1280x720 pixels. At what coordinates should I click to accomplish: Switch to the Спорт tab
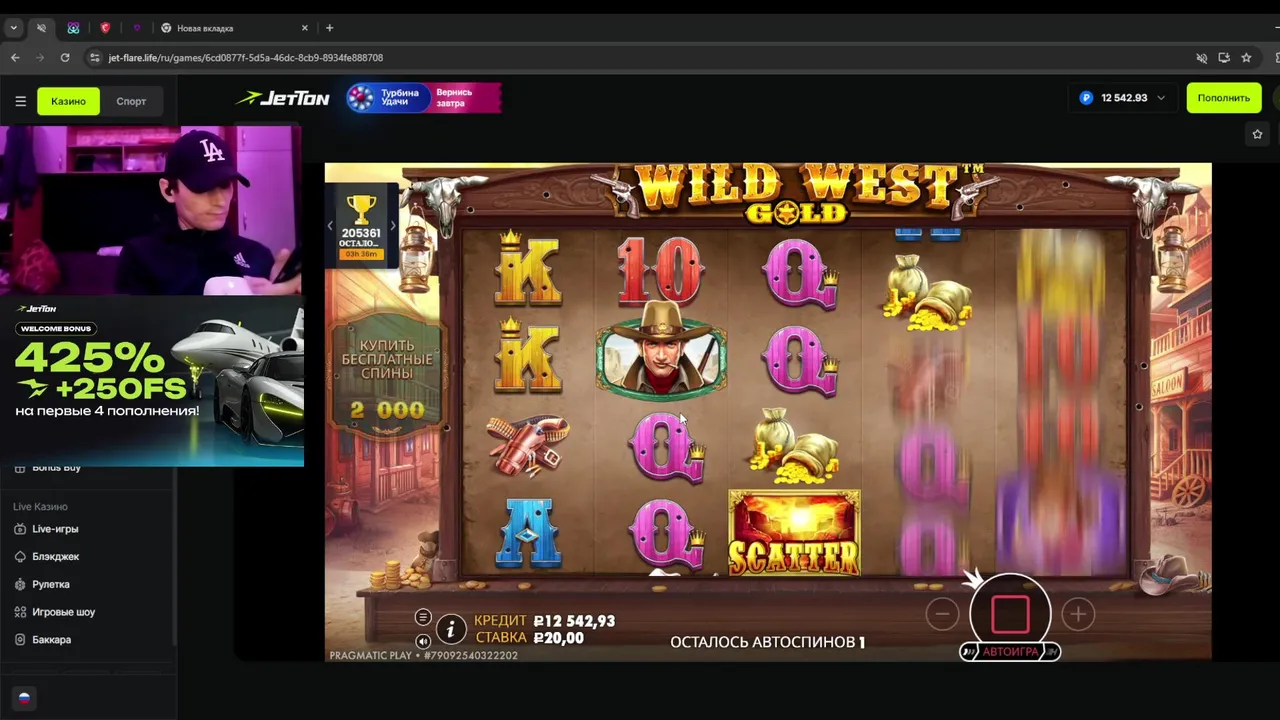click(131, 101)
